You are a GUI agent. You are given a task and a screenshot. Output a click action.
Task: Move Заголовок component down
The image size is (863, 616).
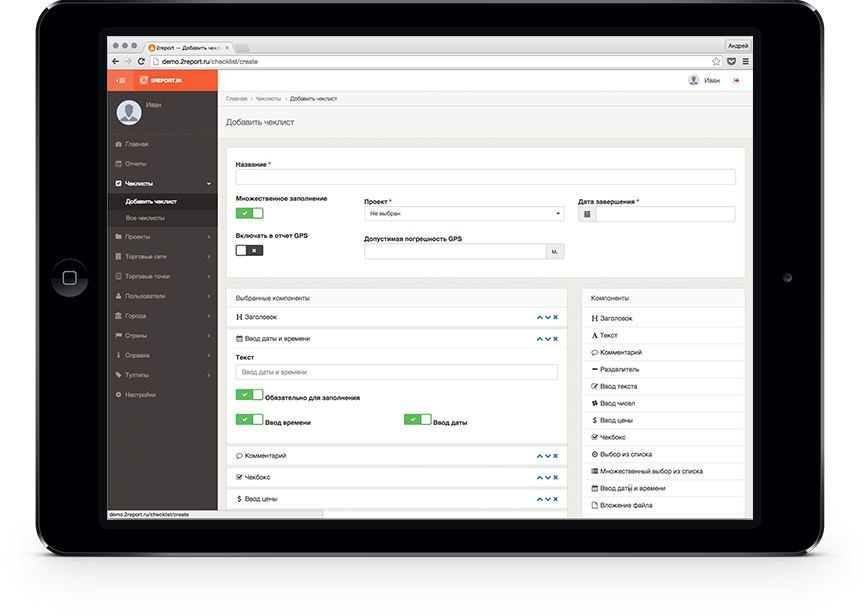pos(548,317)
